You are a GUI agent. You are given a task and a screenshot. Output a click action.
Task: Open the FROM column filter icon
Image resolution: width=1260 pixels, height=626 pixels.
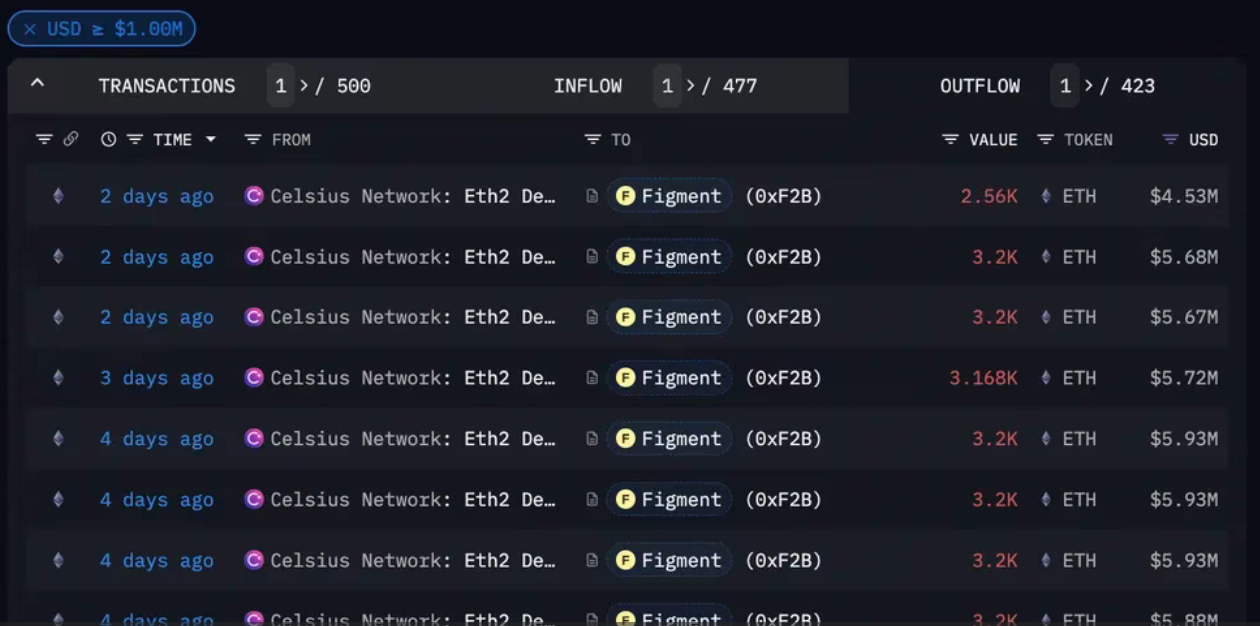point(253,140)
